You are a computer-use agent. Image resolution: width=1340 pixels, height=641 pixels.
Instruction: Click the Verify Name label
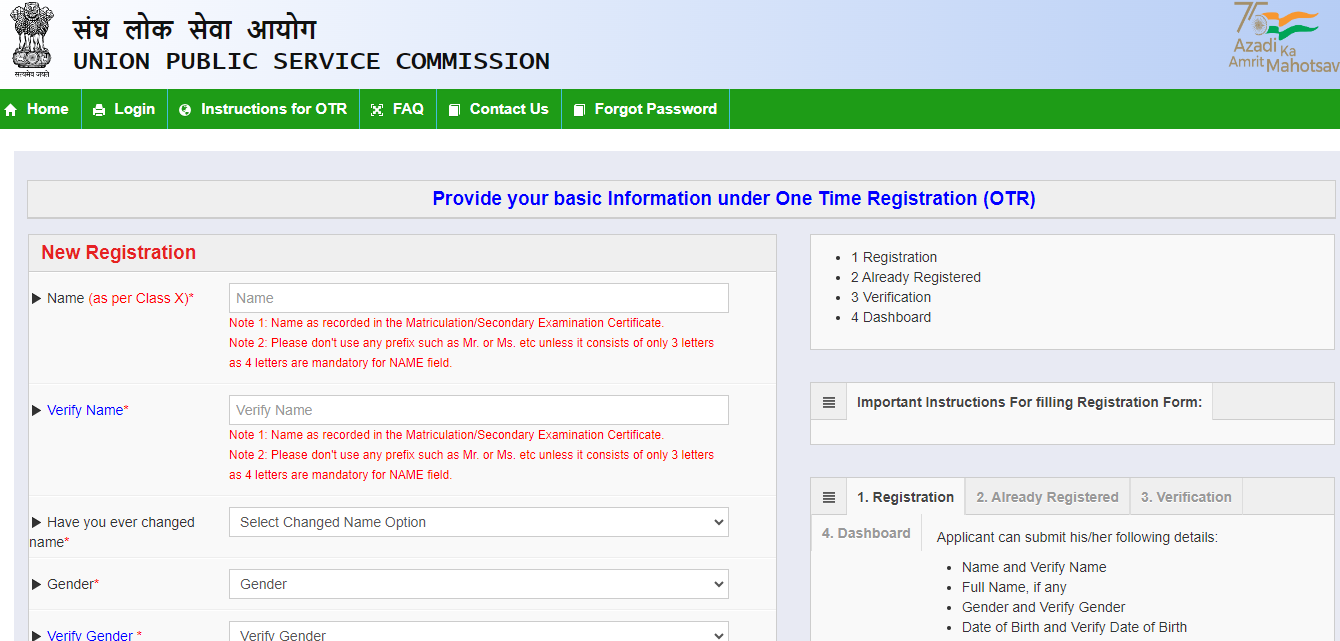87,410
